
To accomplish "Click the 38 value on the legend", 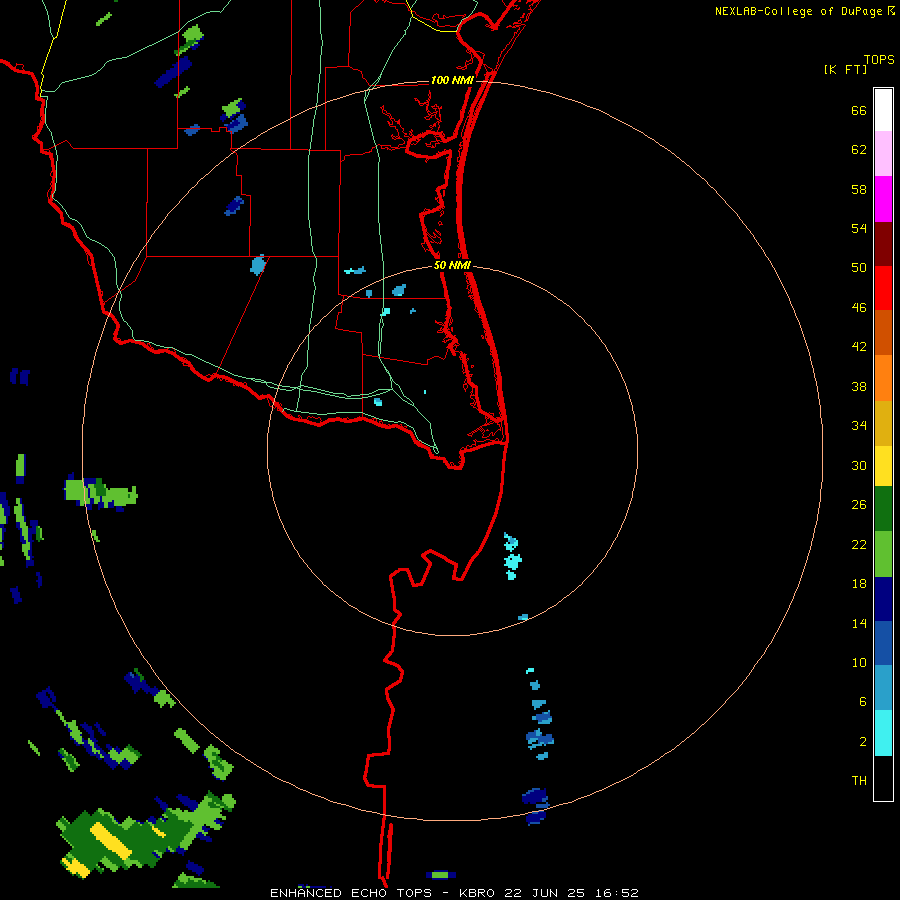I will coord(859,387).
